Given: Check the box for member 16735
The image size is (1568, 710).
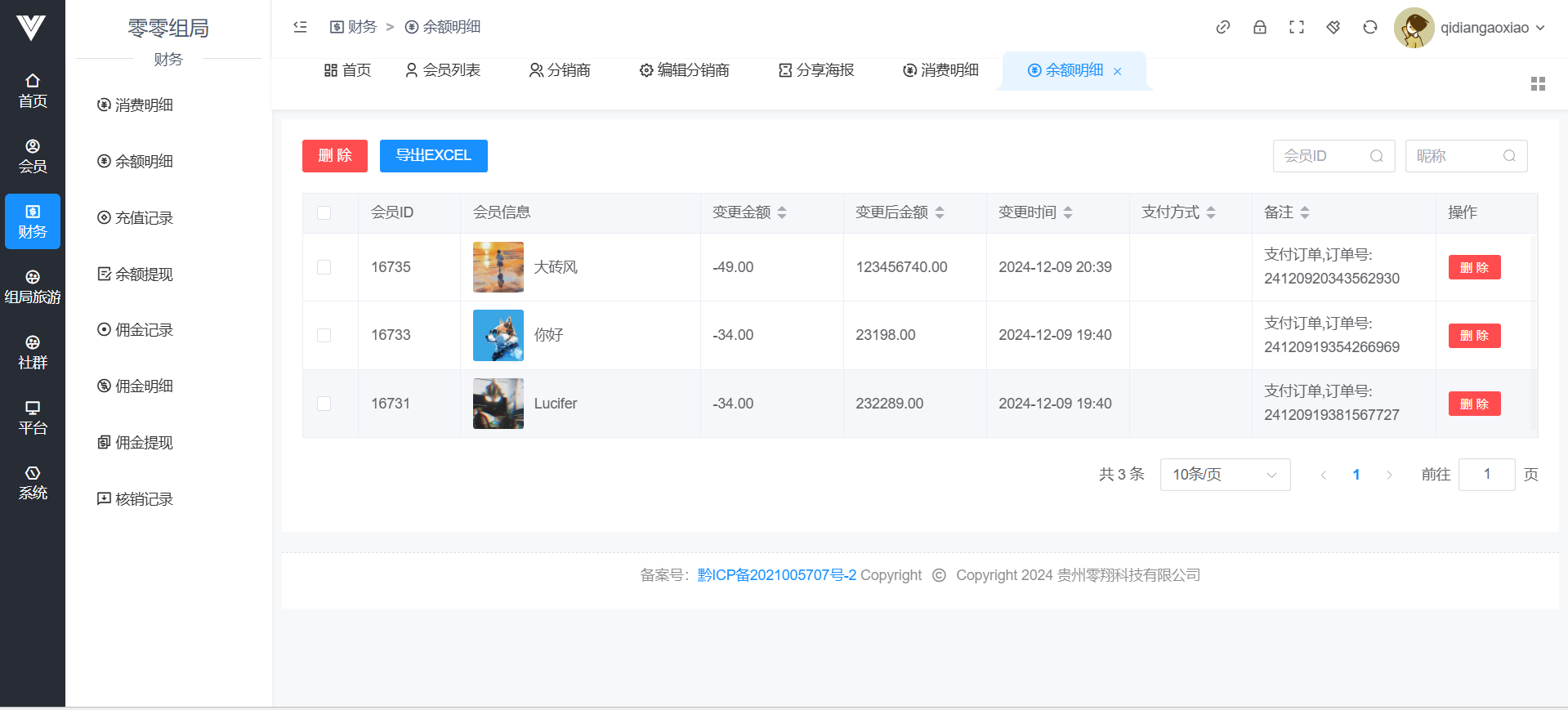Looking at the screenshot, I should coord(324,267).
